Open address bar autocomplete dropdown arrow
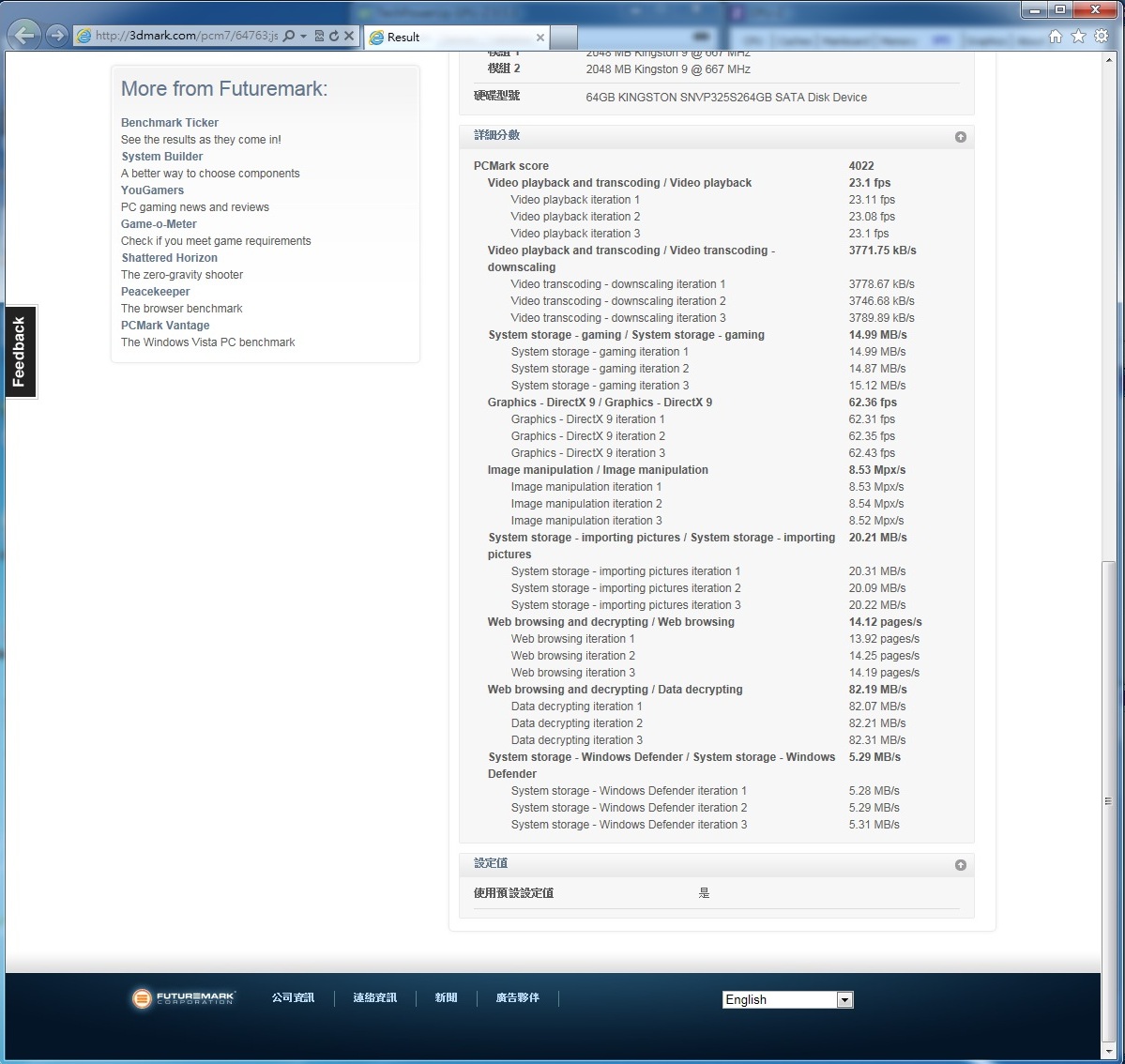Image resolution: width=1125 pixels, height=1064 pixels. pos(303,36)
